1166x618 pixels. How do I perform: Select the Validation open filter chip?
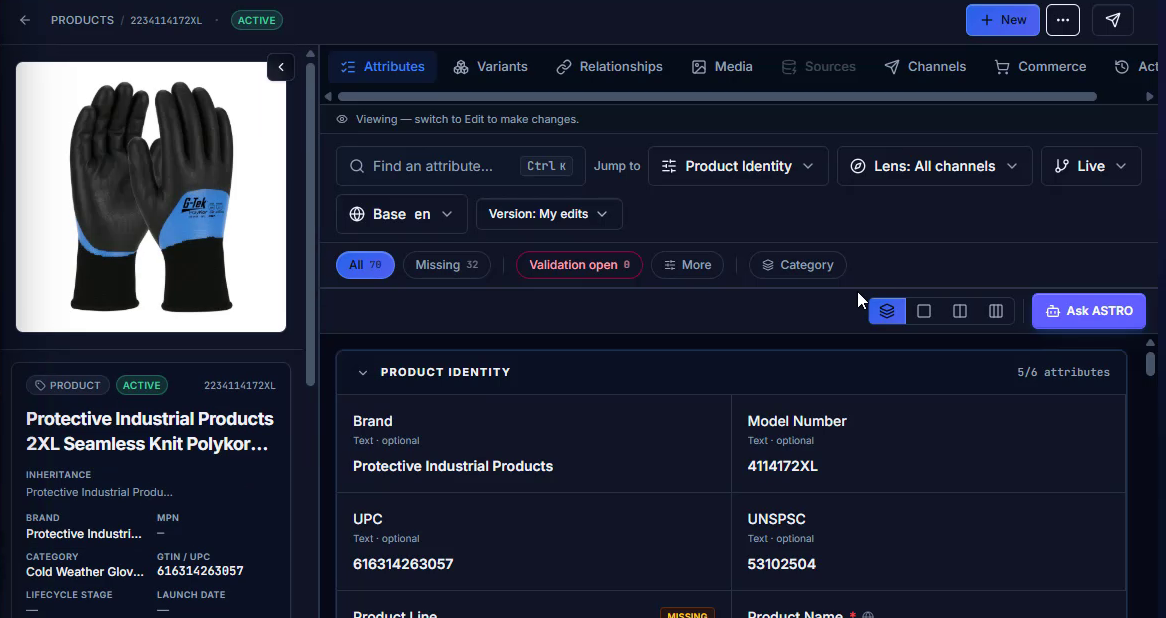pos(579,265)
